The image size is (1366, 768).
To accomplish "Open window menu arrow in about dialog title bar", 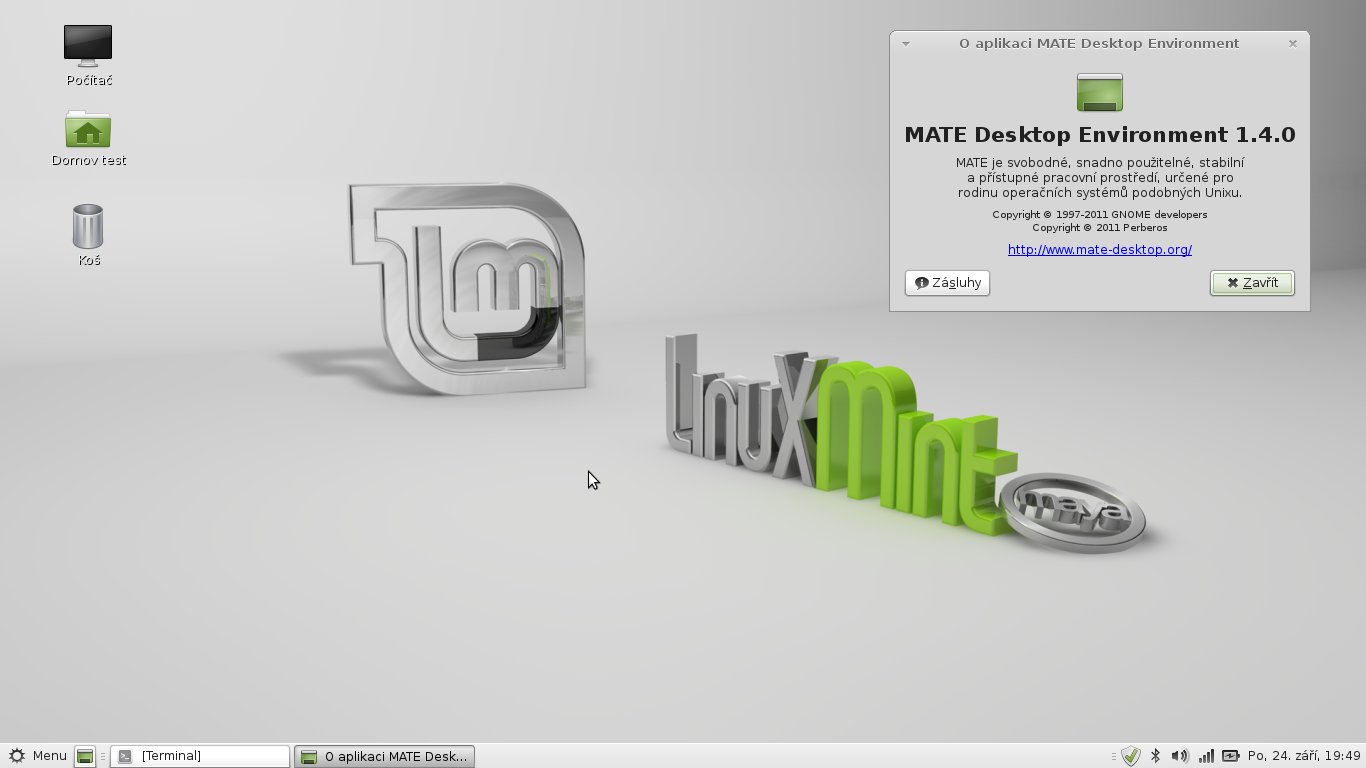I will 906,44.
